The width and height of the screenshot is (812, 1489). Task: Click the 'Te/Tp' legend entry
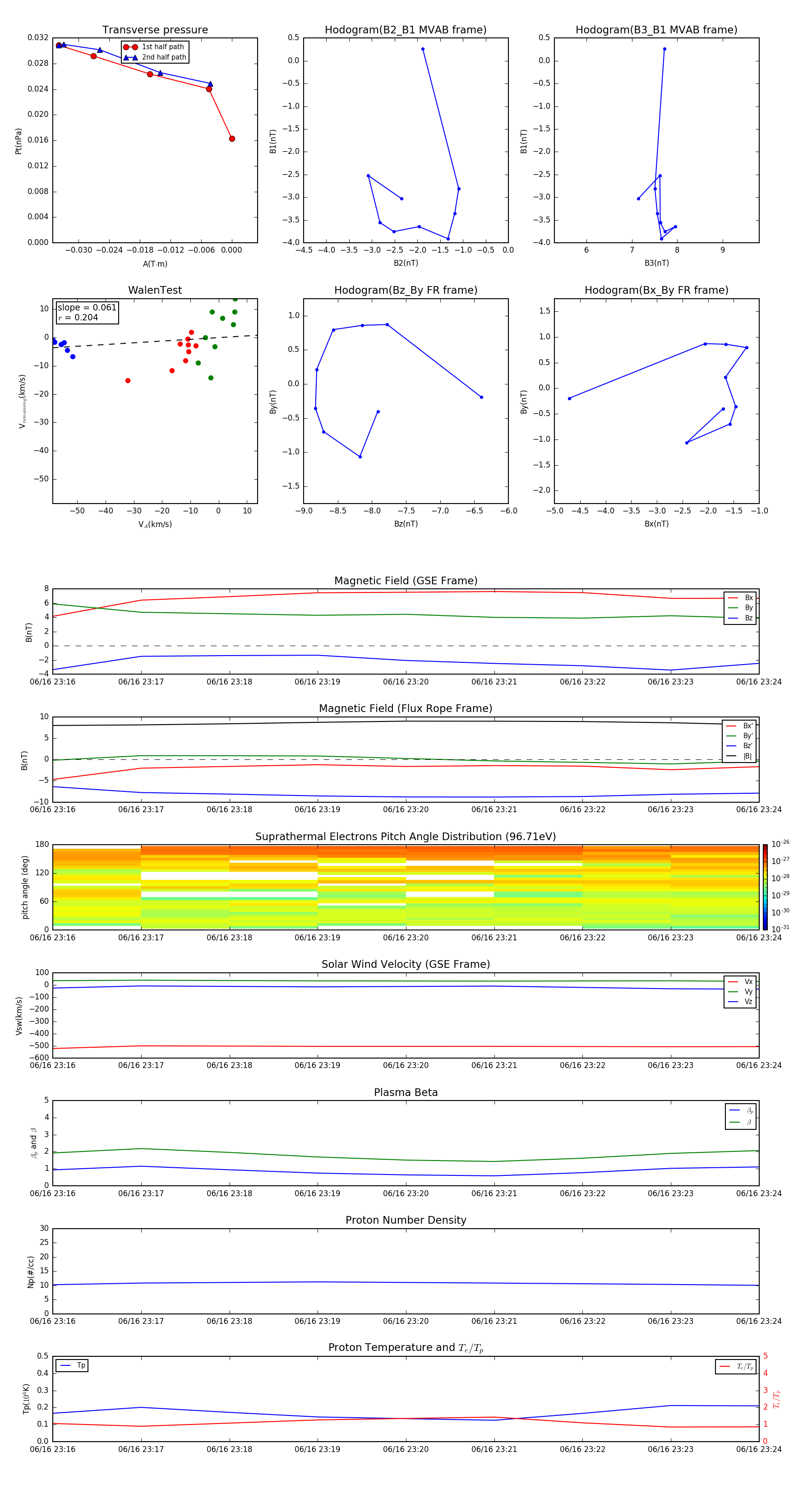click(x=736, y=1366)
